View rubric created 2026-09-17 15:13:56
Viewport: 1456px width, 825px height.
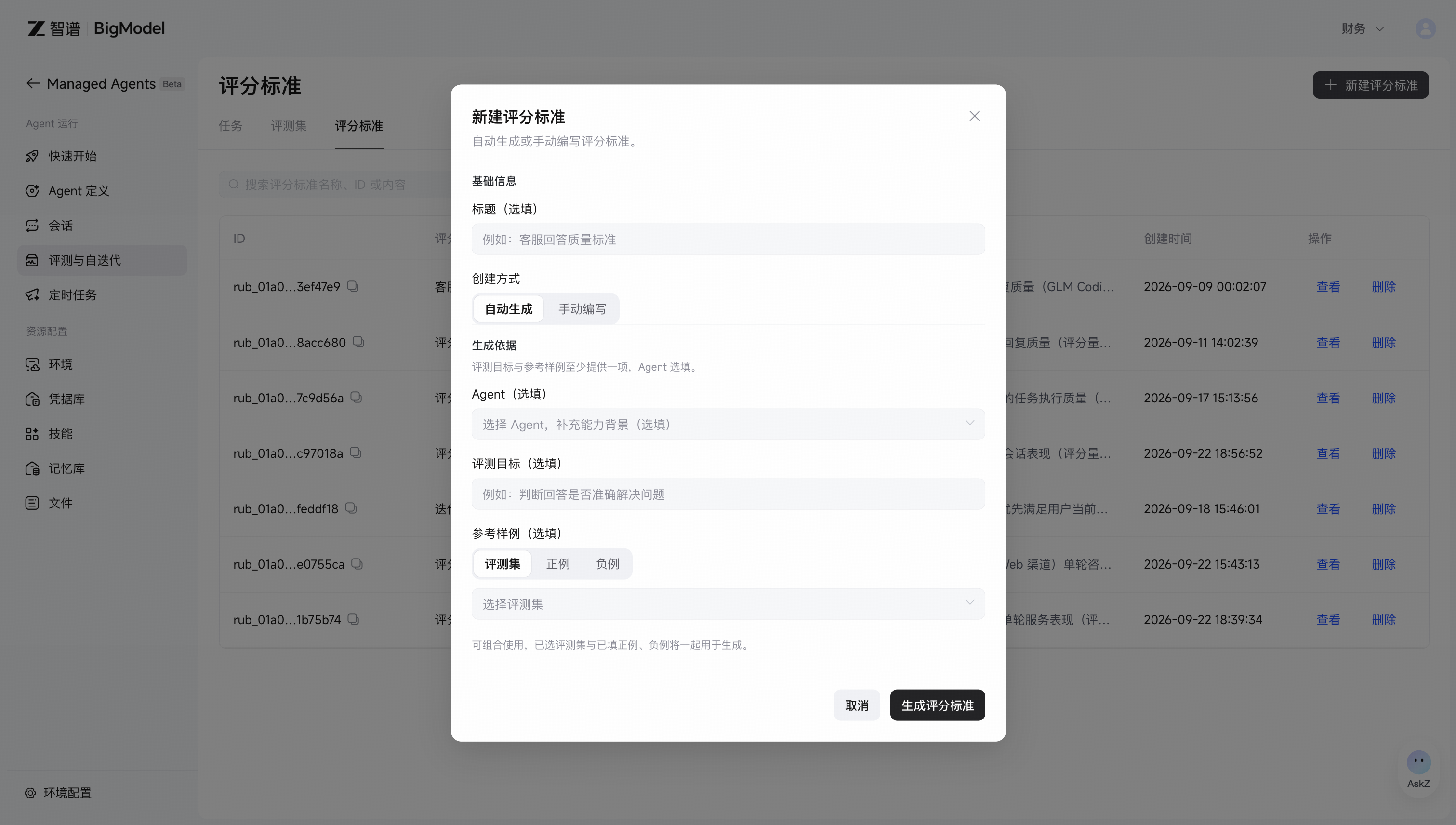(1328, 398)
